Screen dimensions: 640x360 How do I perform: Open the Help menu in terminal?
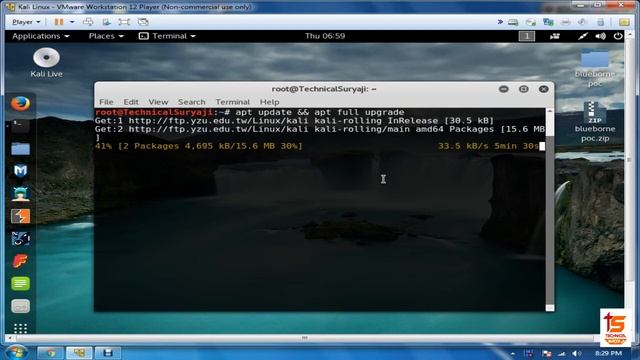tap(269, 102)
